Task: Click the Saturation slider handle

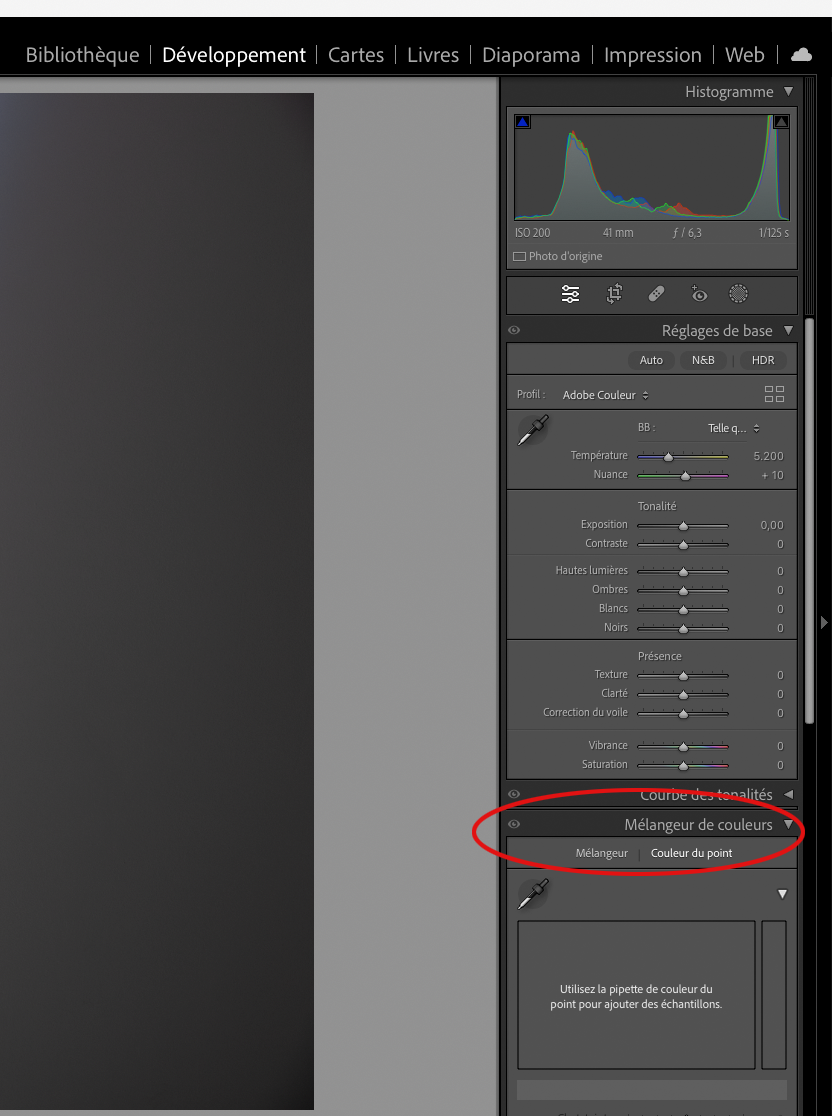Action: (x=683, y=766)
